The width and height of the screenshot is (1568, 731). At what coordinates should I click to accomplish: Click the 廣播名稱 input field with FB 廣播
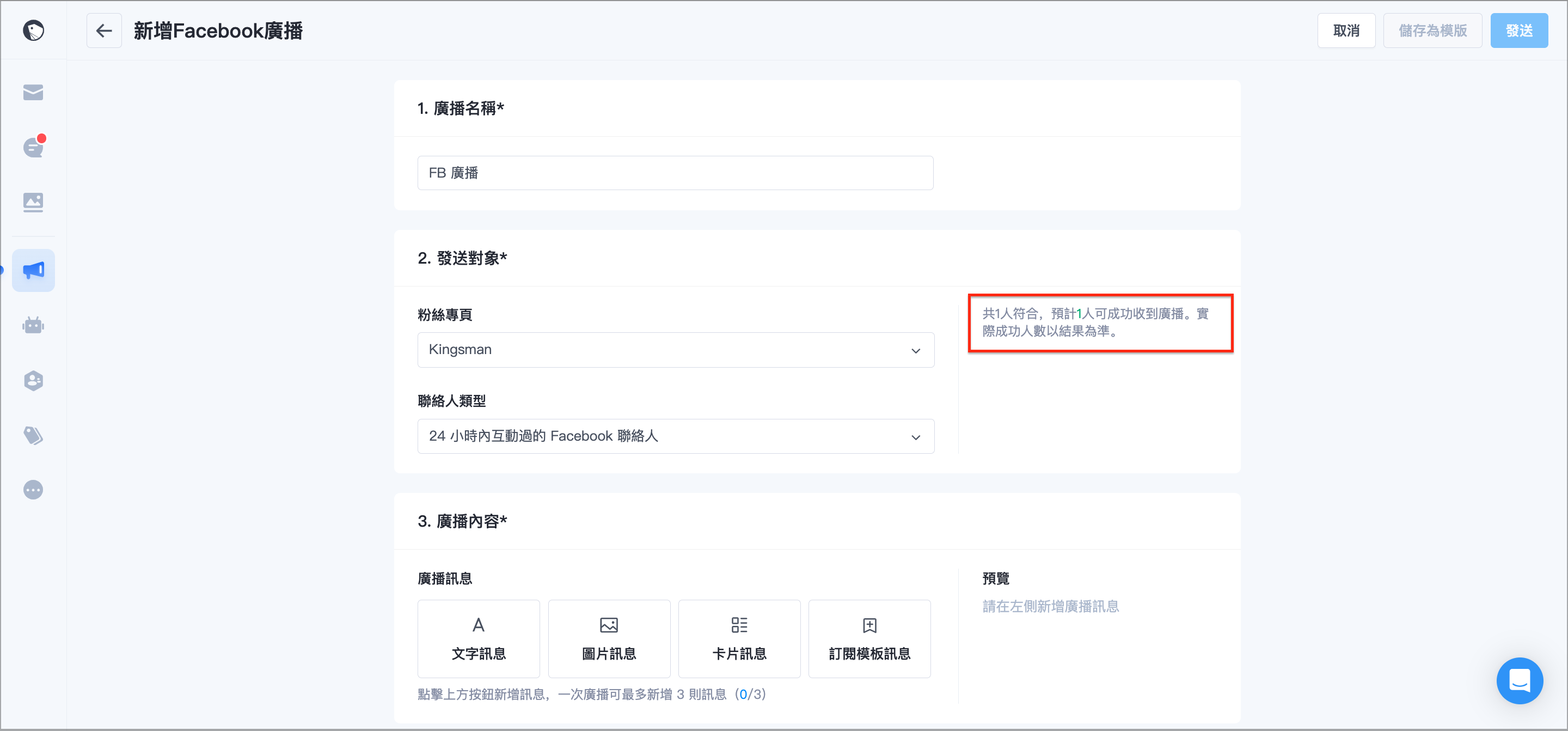pyautogui.click(x=675, y=173)
